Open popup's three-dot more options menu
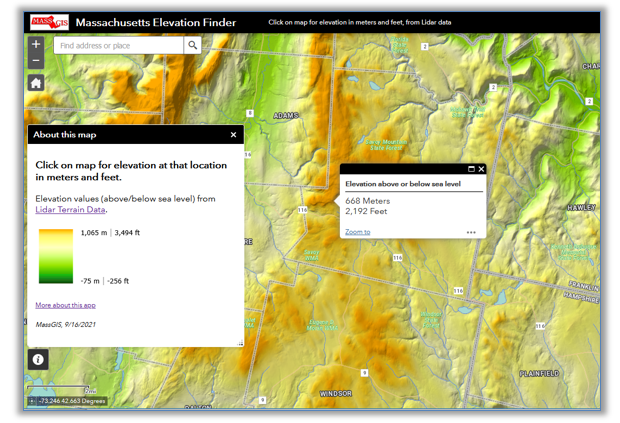 coord(471,232)
